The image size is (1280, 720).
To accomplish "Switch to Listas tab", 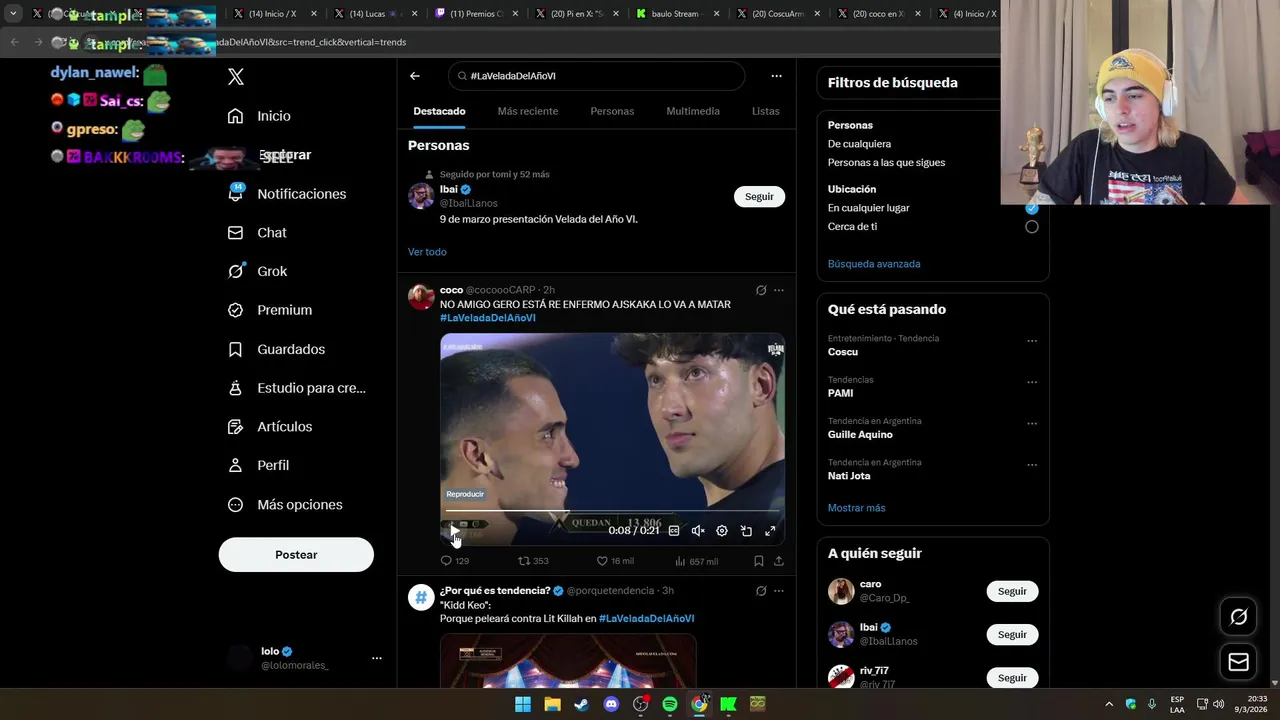I will coord(766,111).
